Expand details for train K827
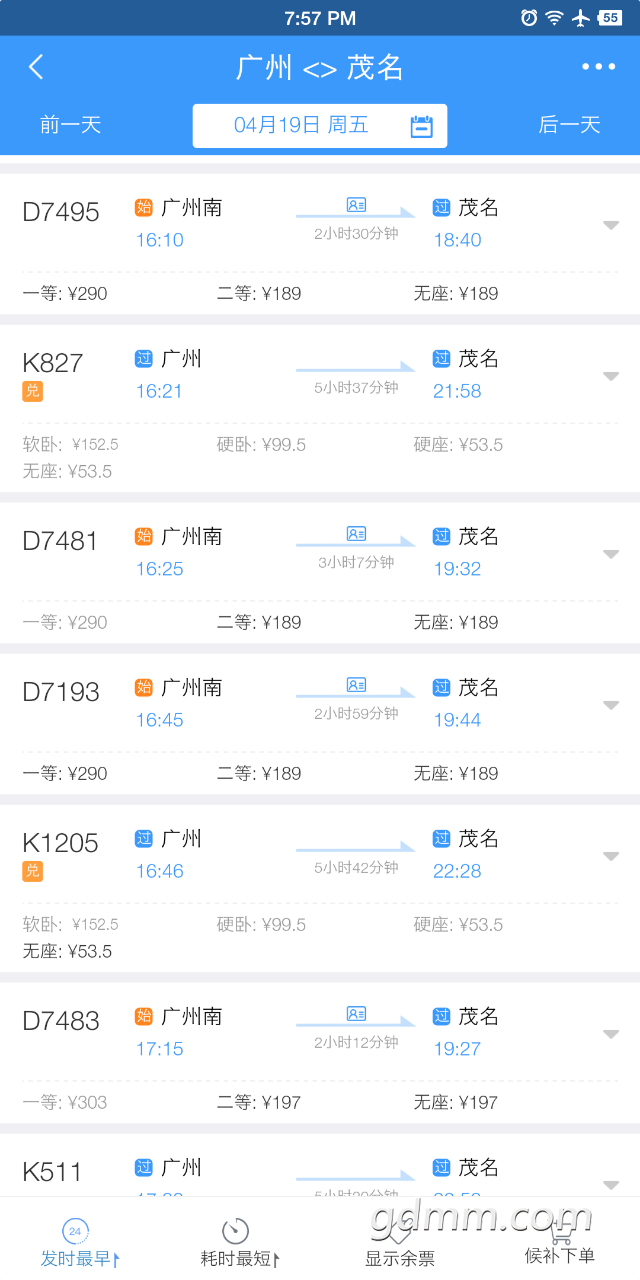The height and width of the screenshot is (1280, 640). click(611, 376)
